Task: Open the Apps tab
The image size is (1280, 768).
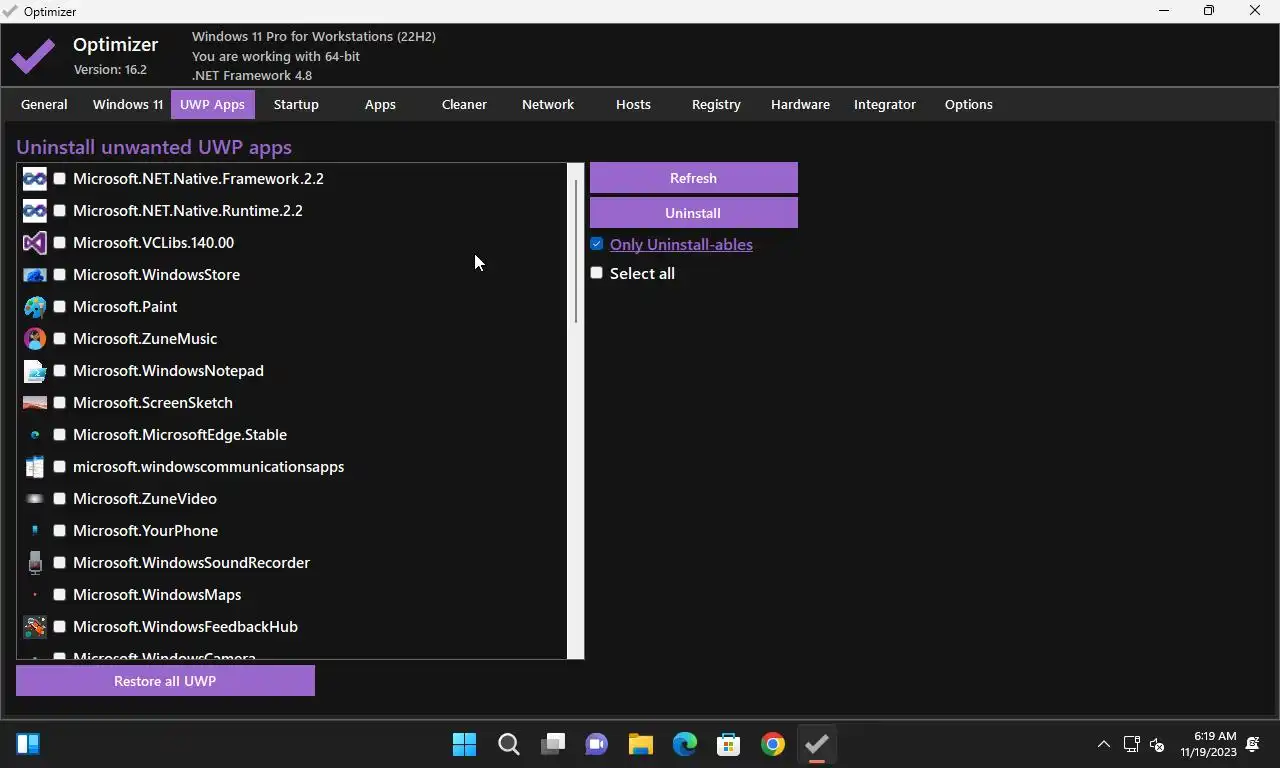Action: tap(380, 104)
